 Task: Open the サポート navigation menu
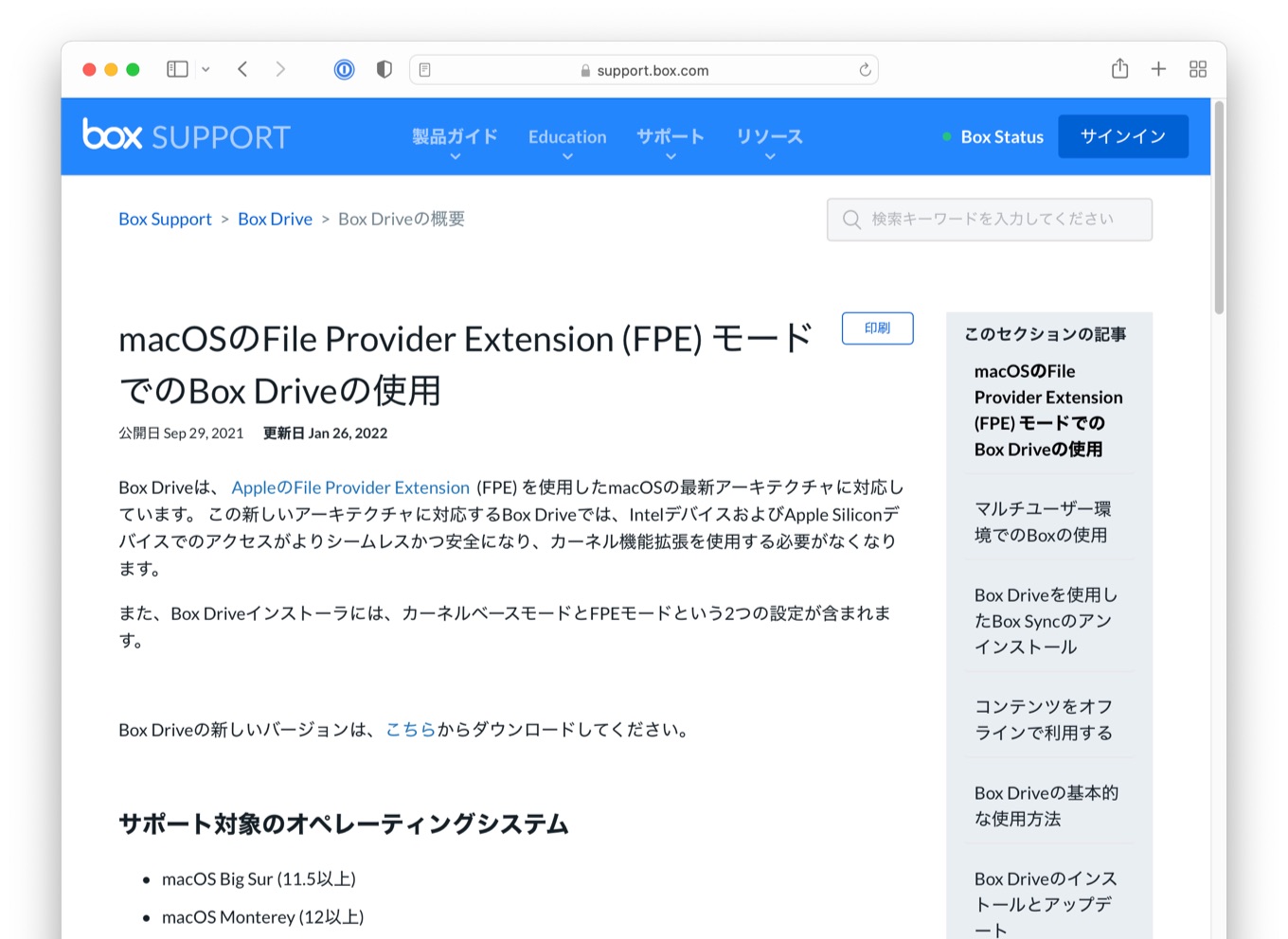tap(670, 136)
